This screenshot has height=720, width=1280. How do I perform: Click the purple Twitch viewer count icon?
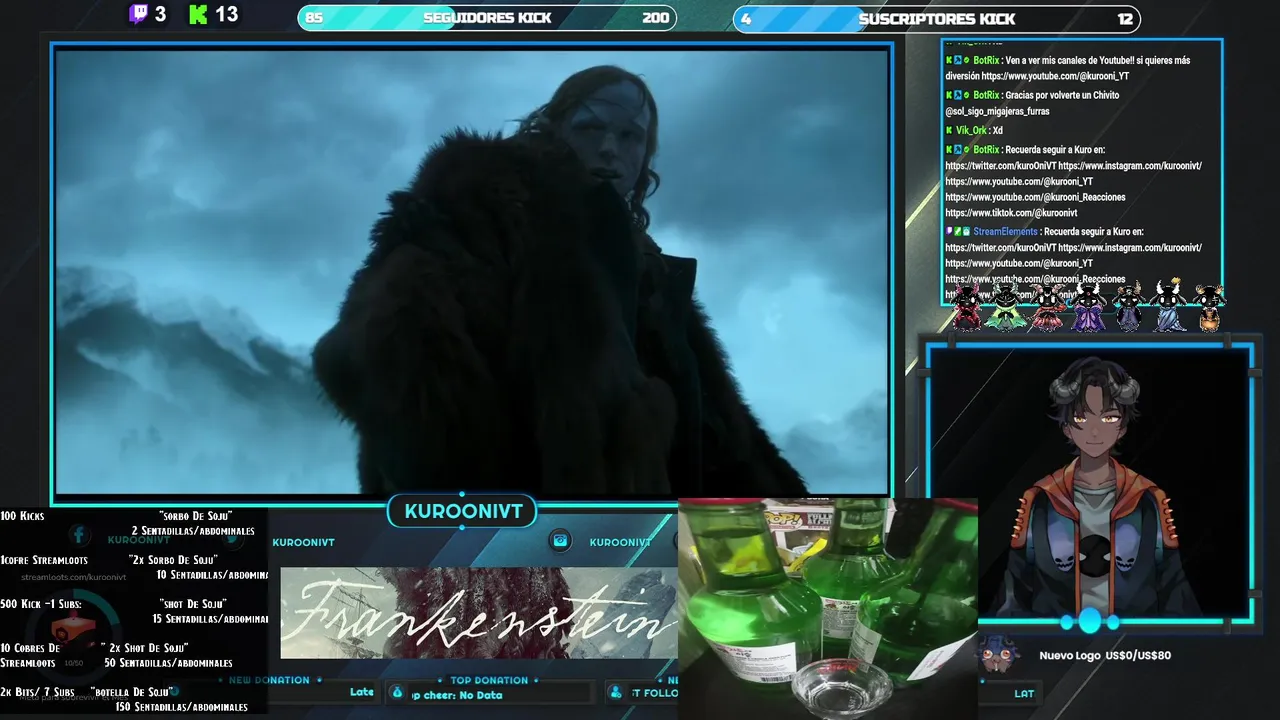click(138, 14)
